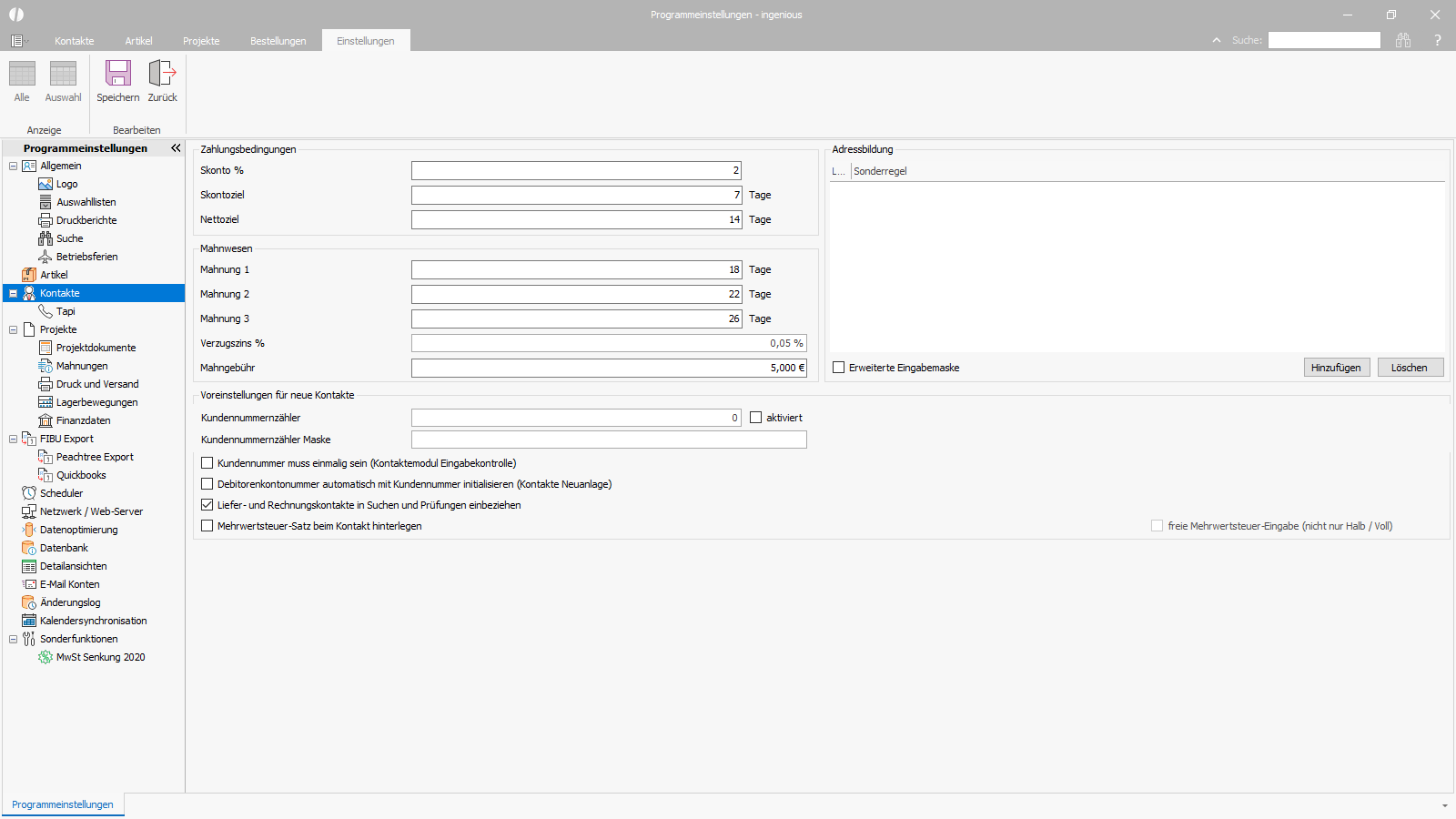The image size is (1456, 819).
Task: Click the Nettoziel days field
Action: point(576,219)
